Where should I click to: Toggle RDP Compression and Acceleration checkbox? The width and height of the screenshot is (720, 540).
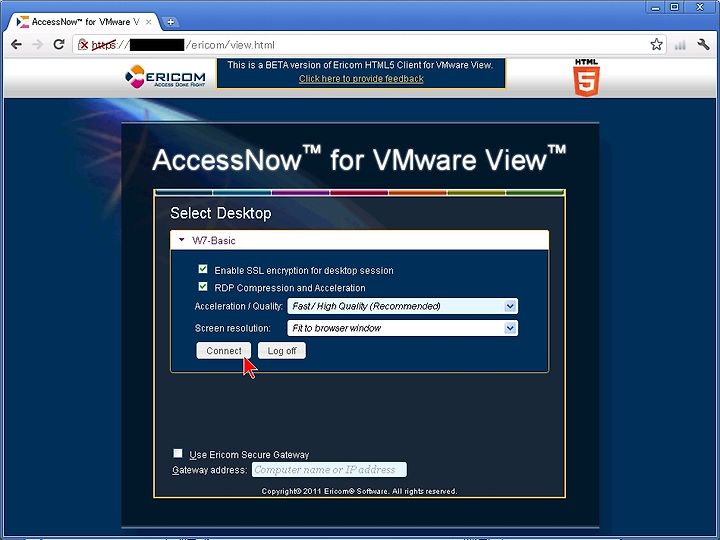[203, 287]
